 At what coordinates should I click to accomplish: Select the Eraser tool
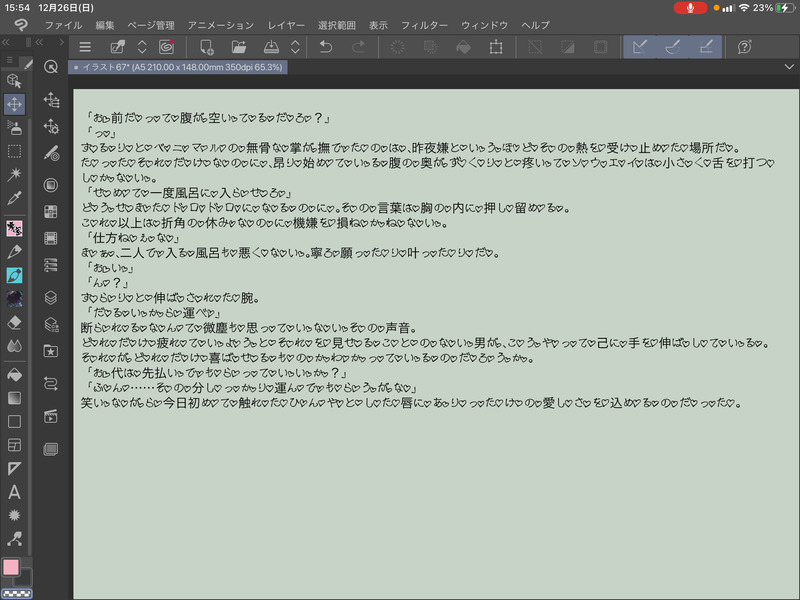(14, 322)
